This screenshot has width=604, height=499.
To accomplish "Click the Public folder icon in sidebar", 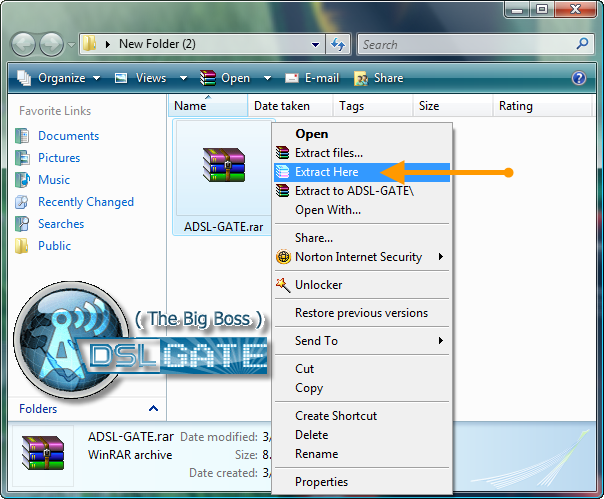I will (x=22, y=246).
